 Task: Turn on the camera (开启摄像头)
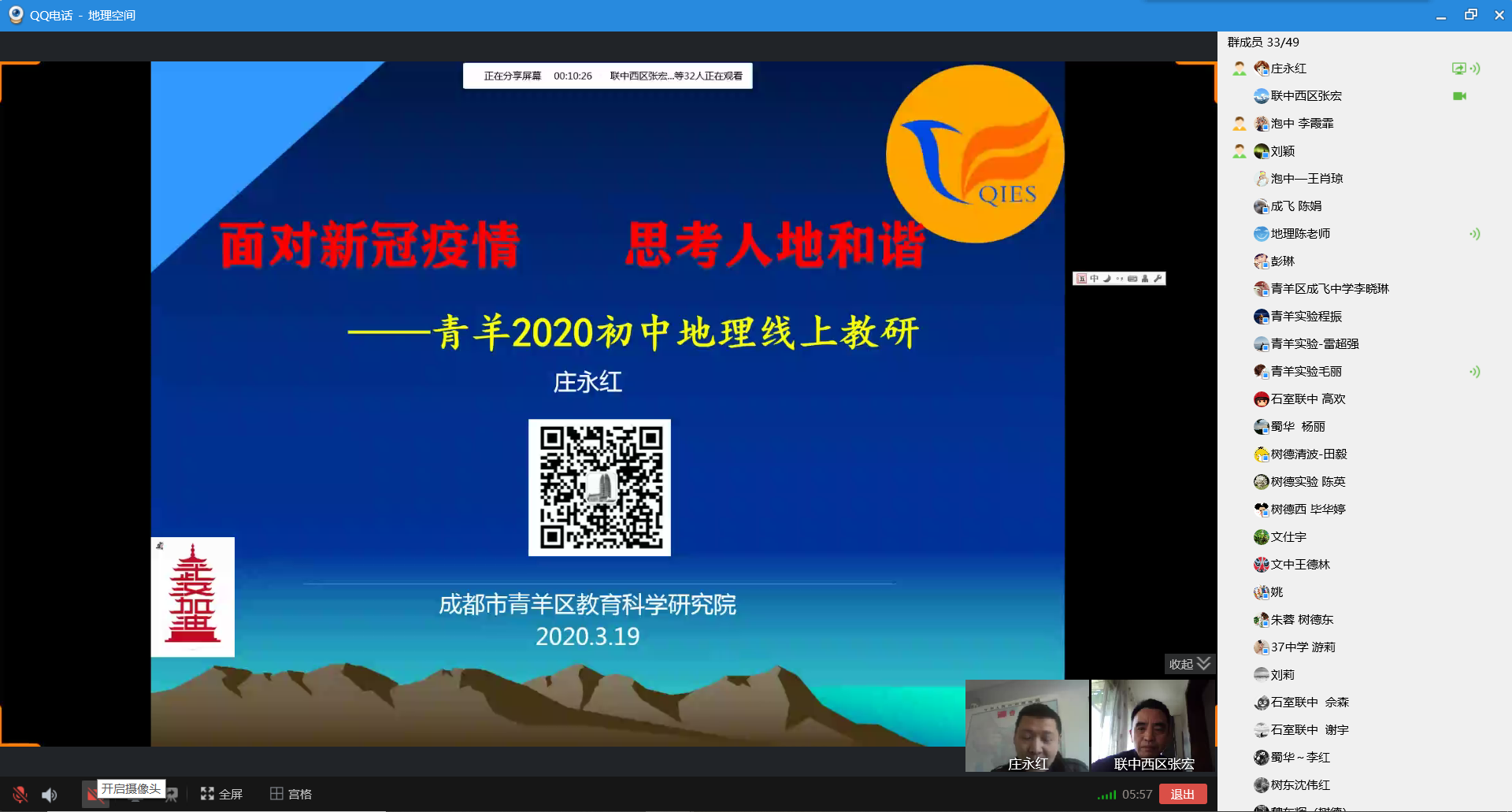click(95, 795)
